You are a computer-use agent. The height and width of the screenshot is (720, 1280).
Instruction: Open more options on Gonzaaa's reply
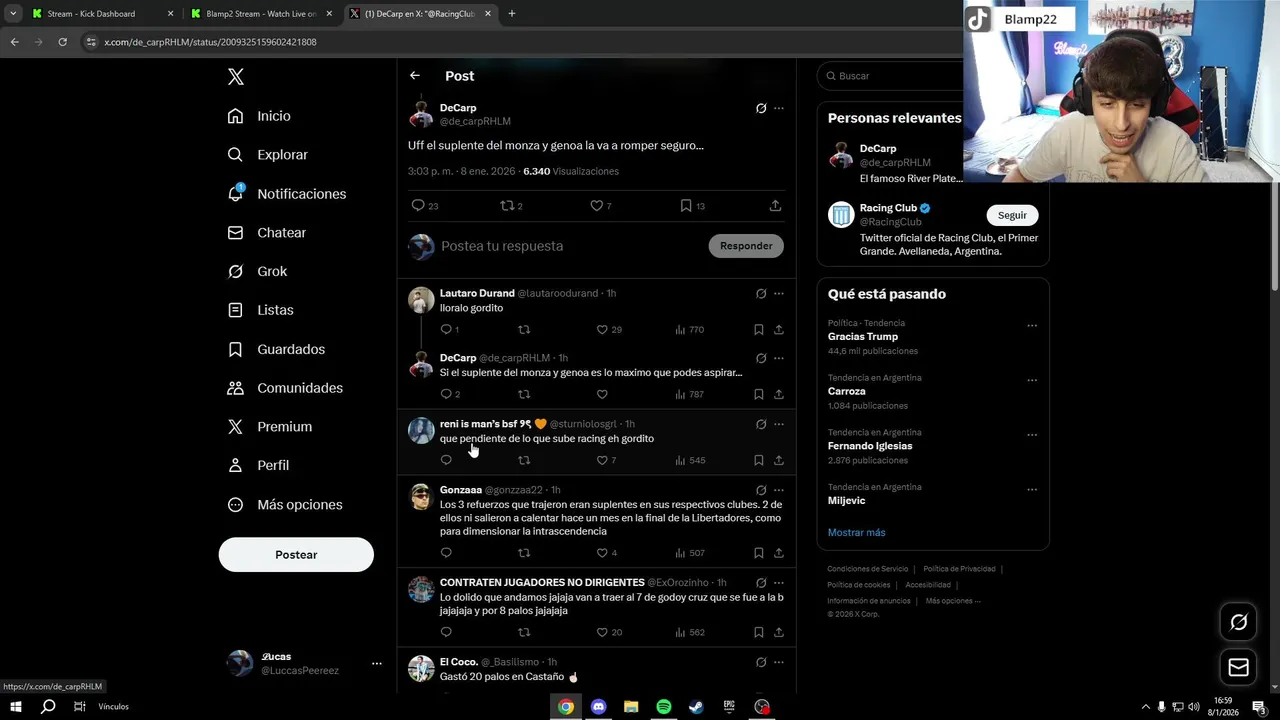coord(779,490)
